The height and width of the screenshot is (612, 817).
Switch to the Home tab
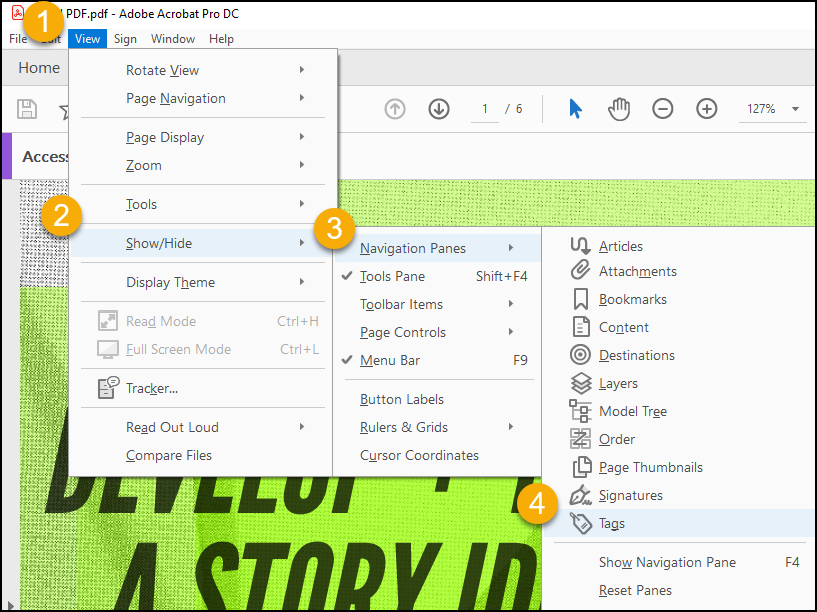pyautogui.click(x=39, y=68)
